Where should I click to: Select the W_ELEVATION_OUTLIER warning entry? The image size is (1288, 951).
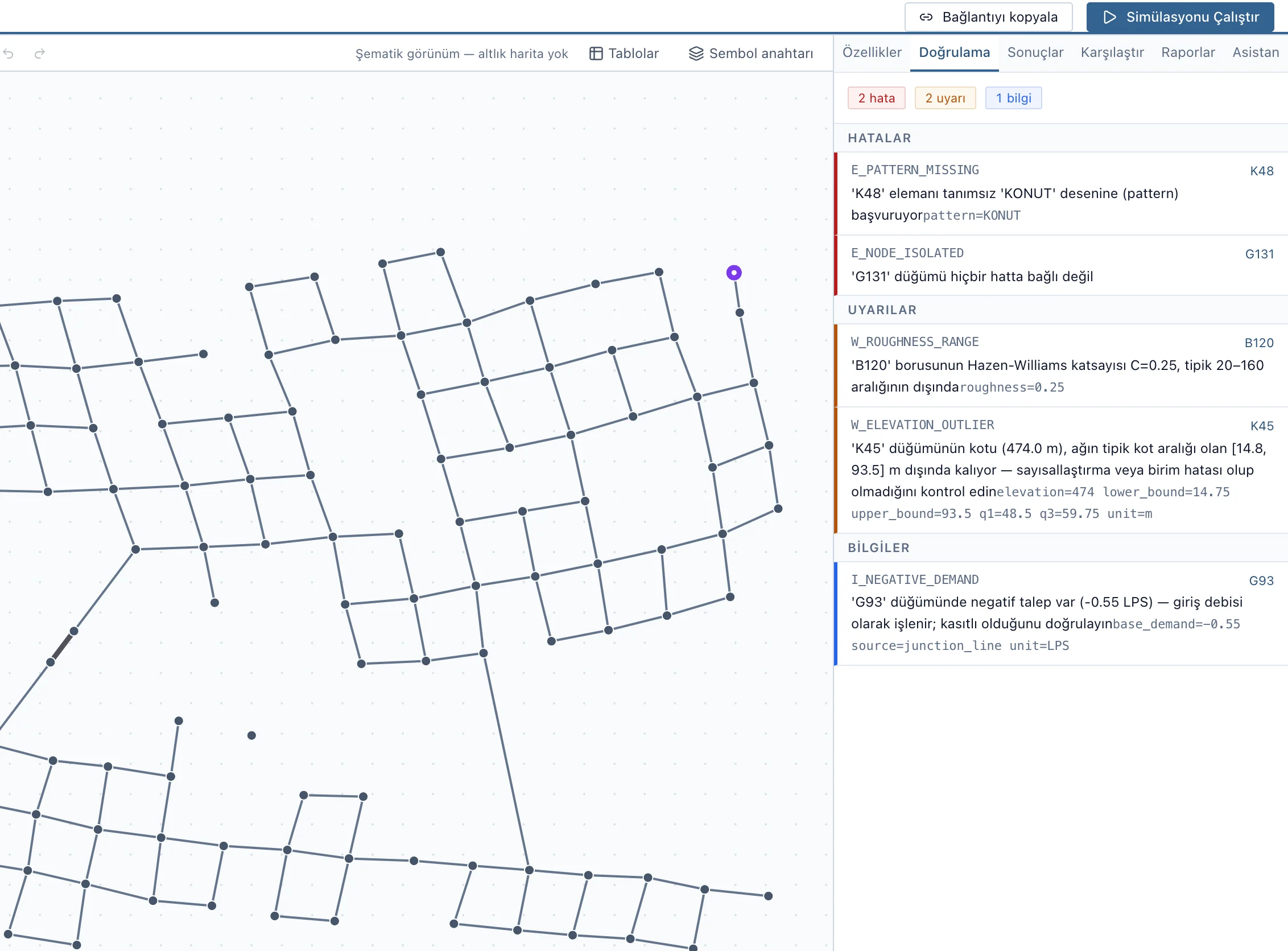pyautogui.click(x=1060, y=470)
